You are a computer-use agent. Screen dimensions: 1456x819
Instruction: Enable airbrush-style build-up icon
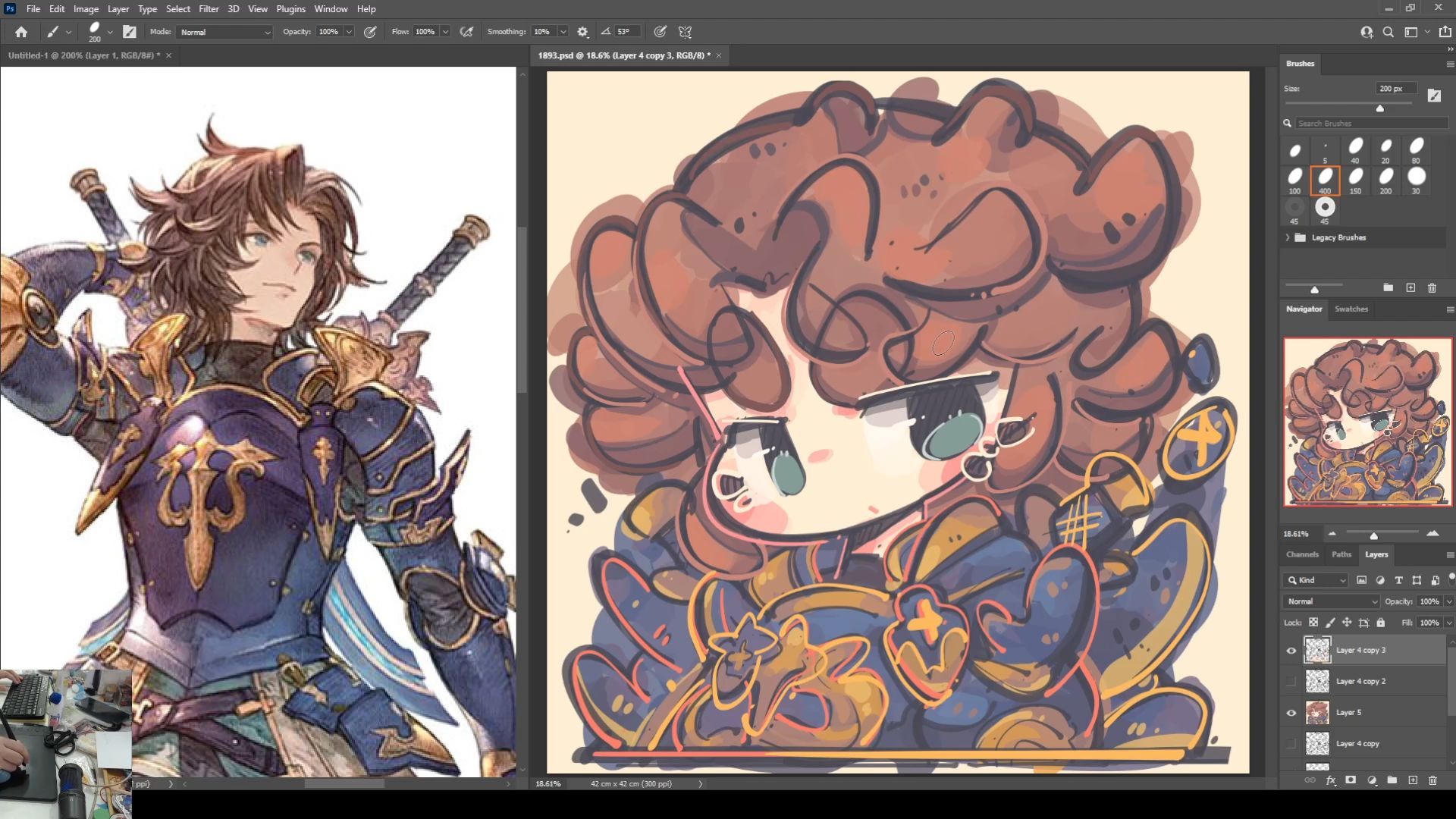(467, 32)
